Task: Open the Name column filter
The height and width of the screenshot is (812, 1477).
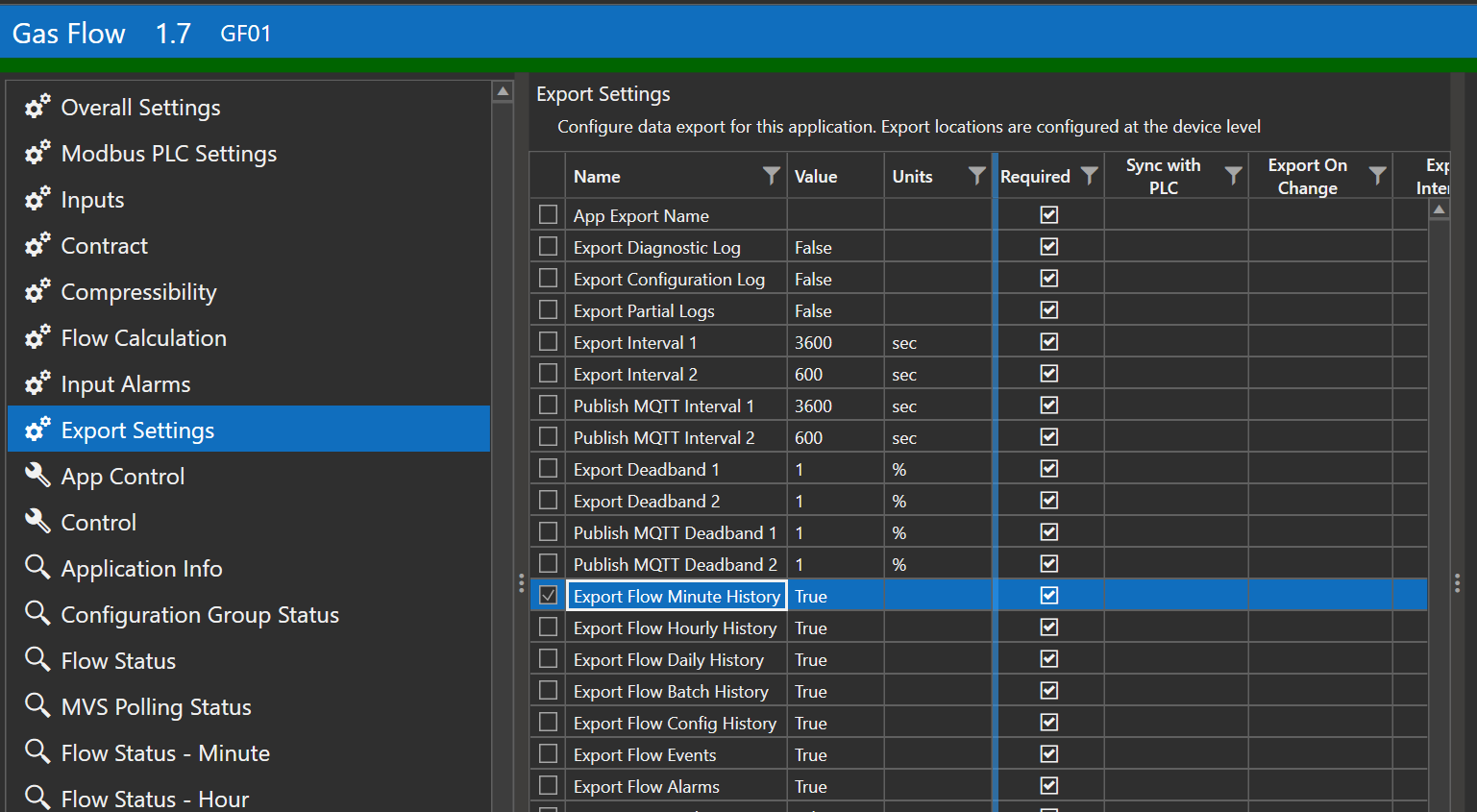Action: pos(771,176)
